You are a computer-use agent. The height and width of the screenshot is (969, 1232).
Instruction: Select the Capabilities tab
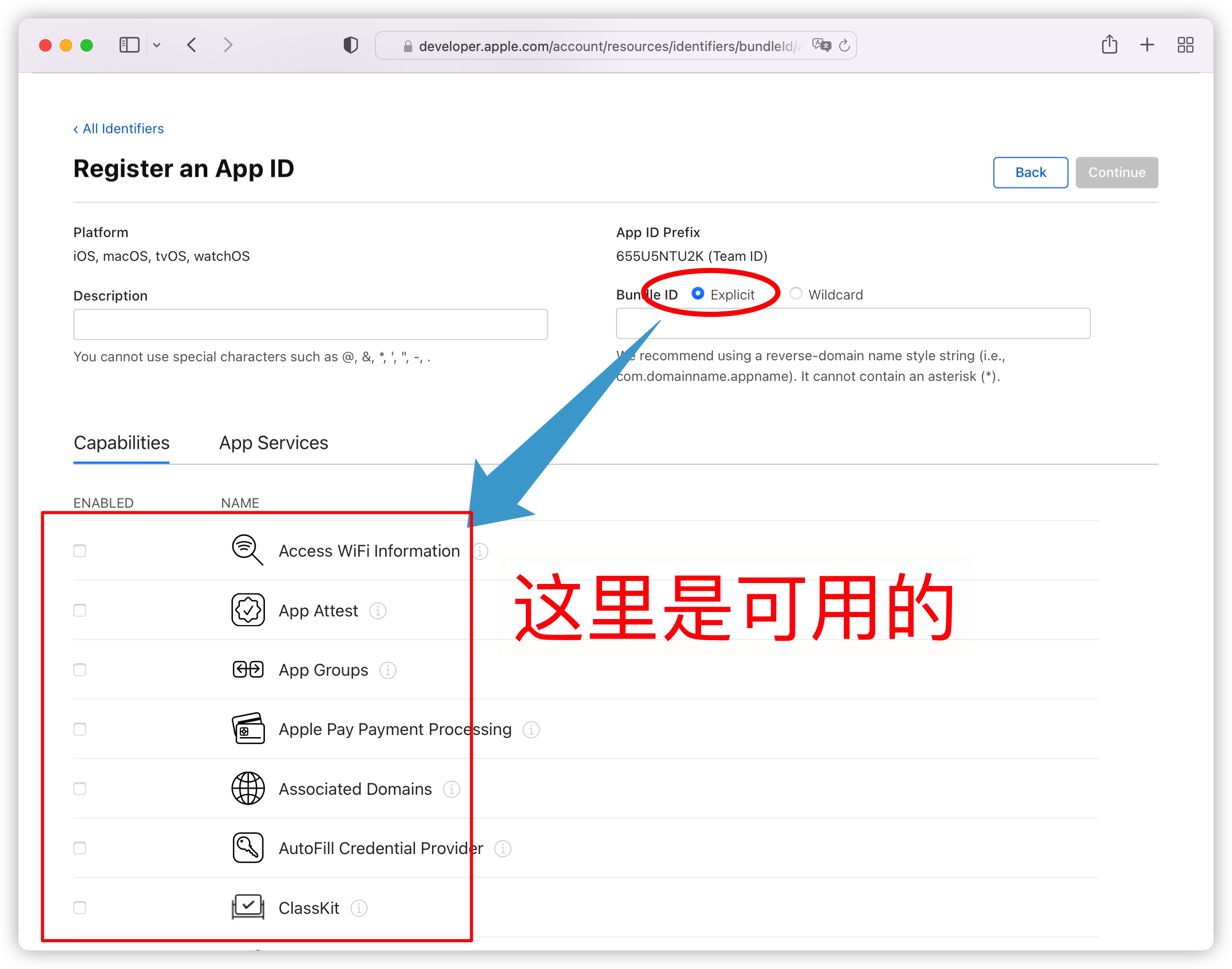tap(122, 443)
